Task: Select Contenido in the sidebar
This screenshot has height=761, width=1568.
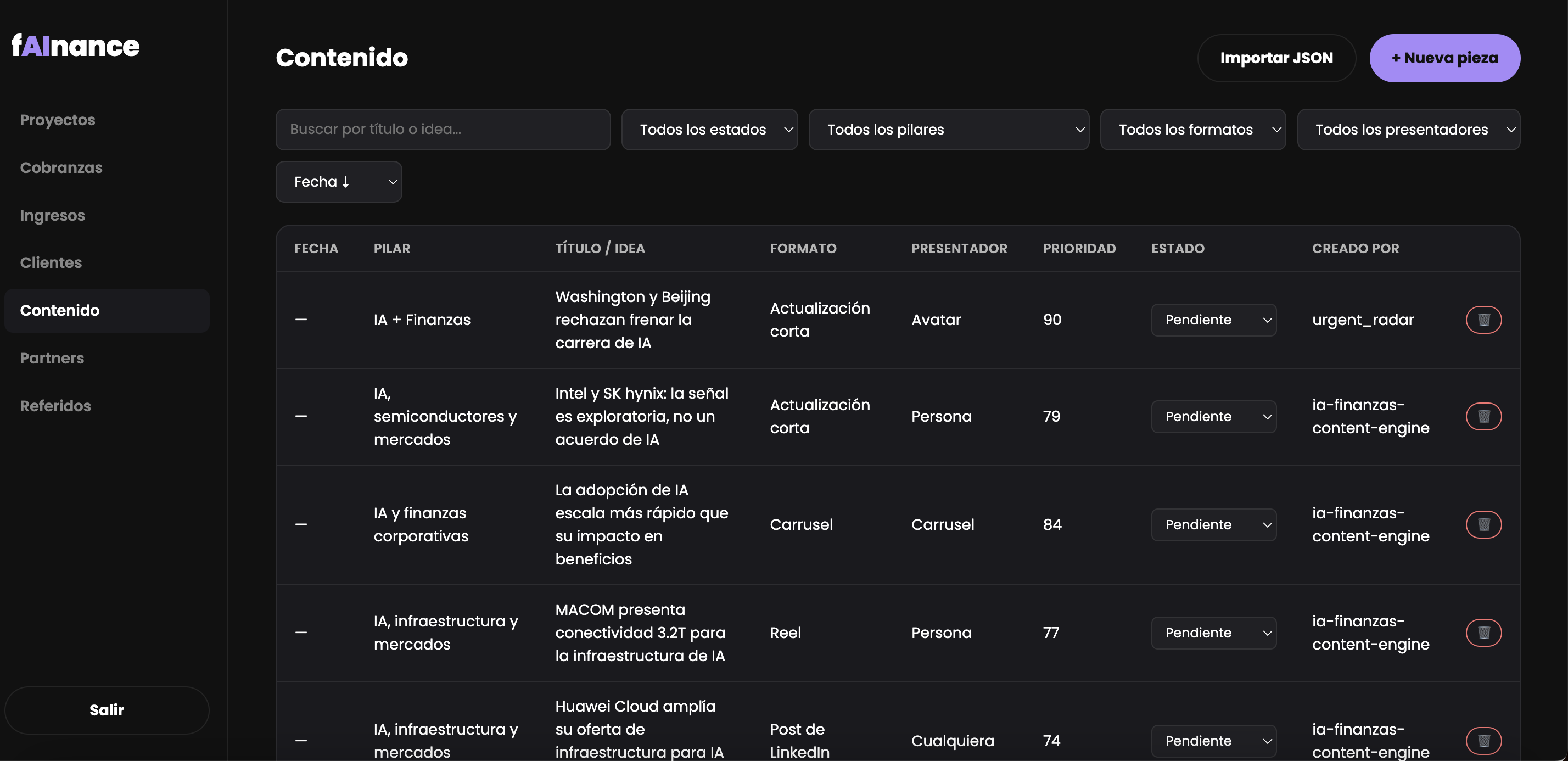Action: coord(107,310)
